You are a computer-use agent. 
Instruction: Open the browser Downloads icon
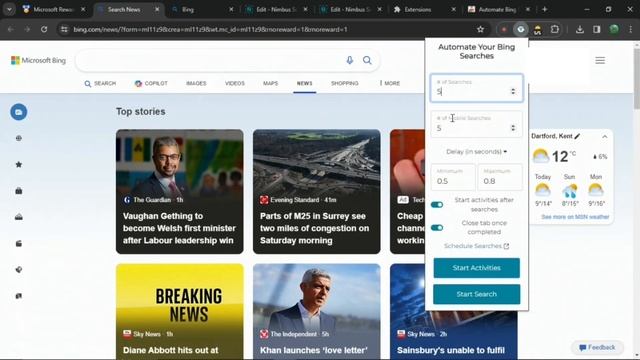click(x=580, y=29)
